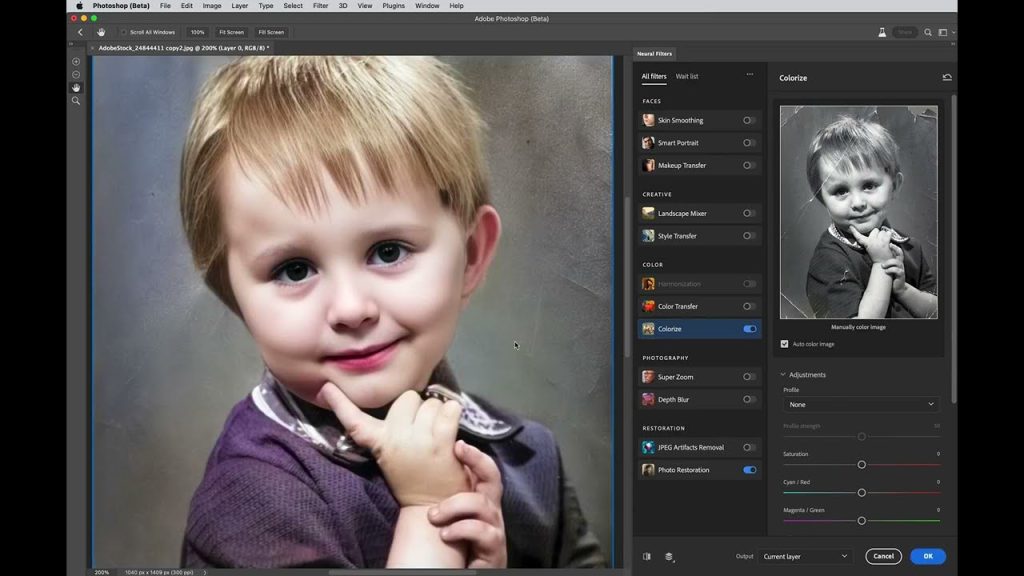Open the layer preview stack icon

tap(669, 556)
